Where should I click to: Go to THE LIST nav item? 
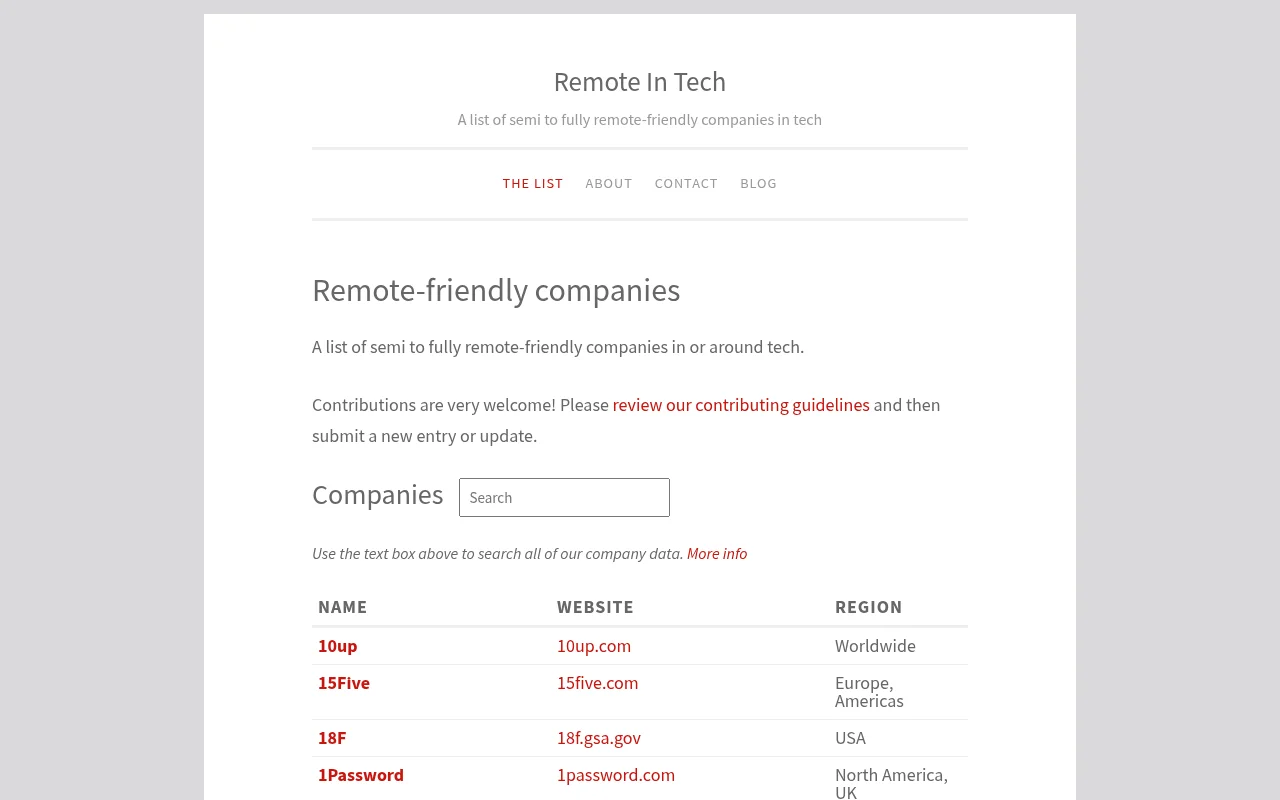click(x=533, y=184)
